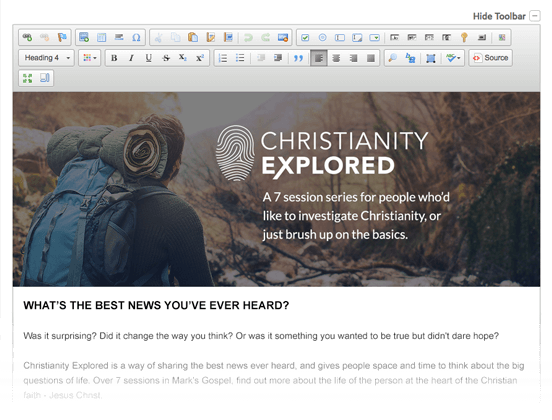The image size is (552, 420).
Task: Click the Hide Toolbar link
Action: point(499,16)
